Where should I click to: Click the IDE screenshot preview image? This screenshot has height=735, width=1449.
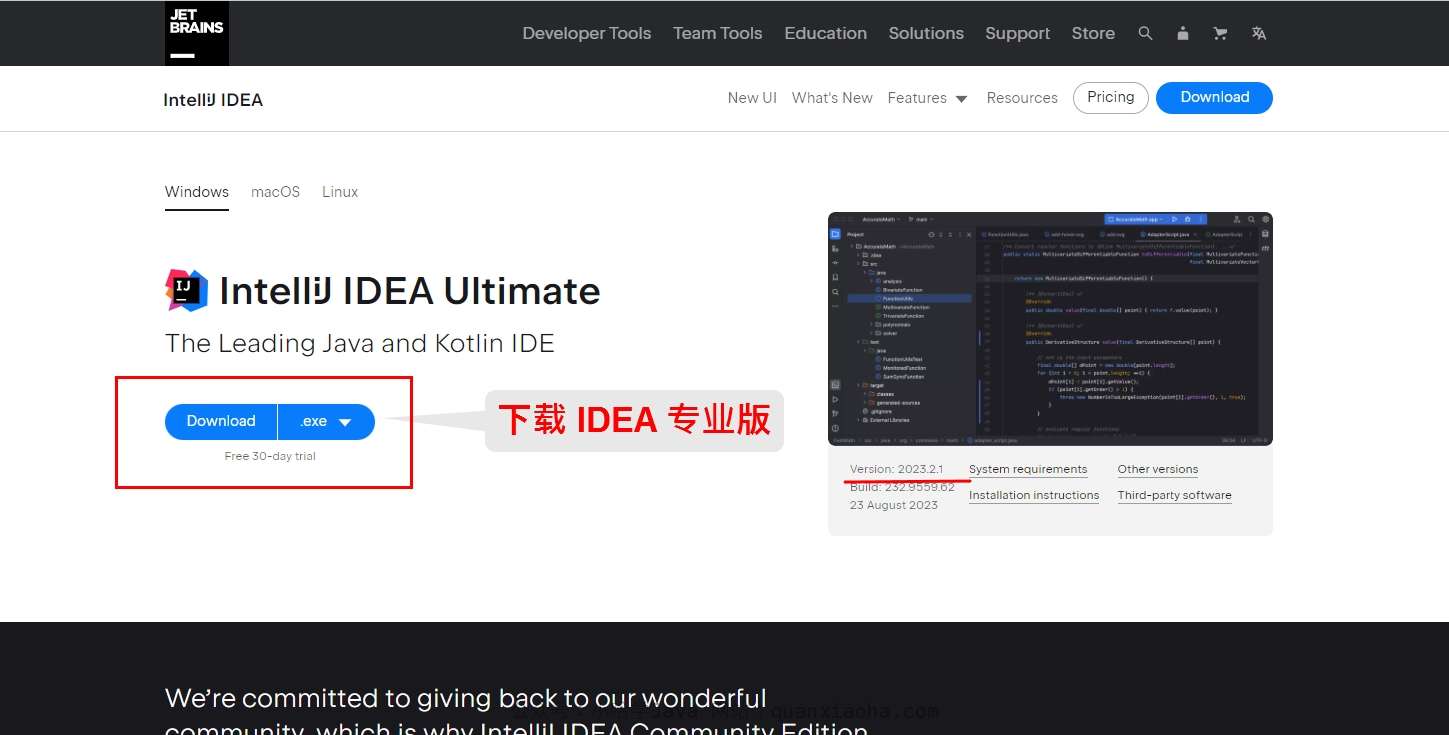1050,328
